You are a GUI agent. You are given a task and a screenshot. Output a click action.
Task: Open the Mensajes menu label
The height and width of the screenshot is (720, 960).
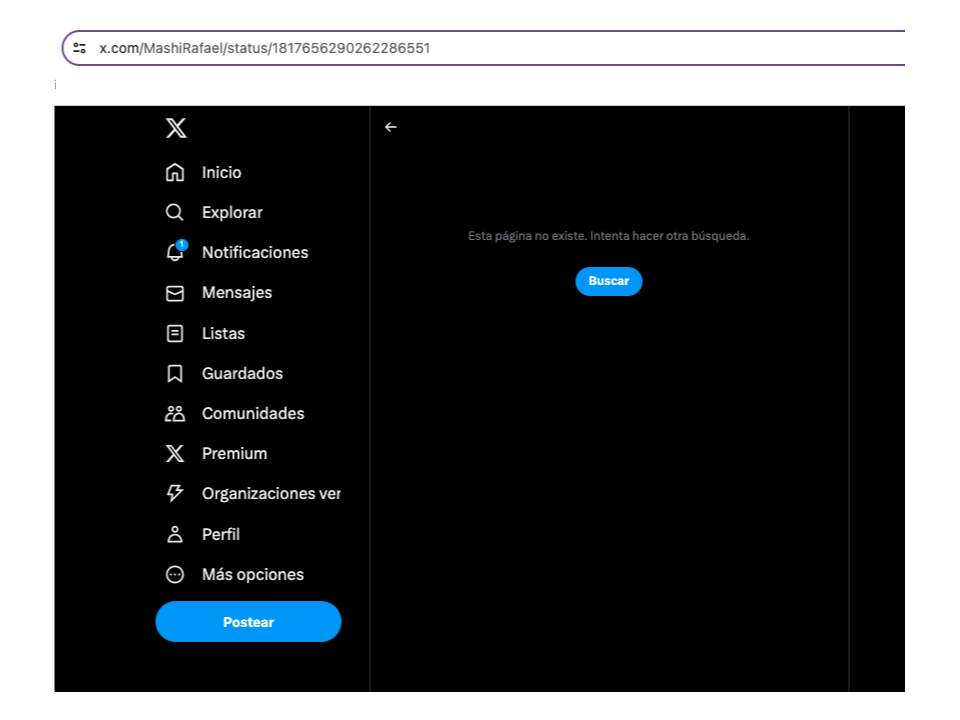(x=237, y=293)
